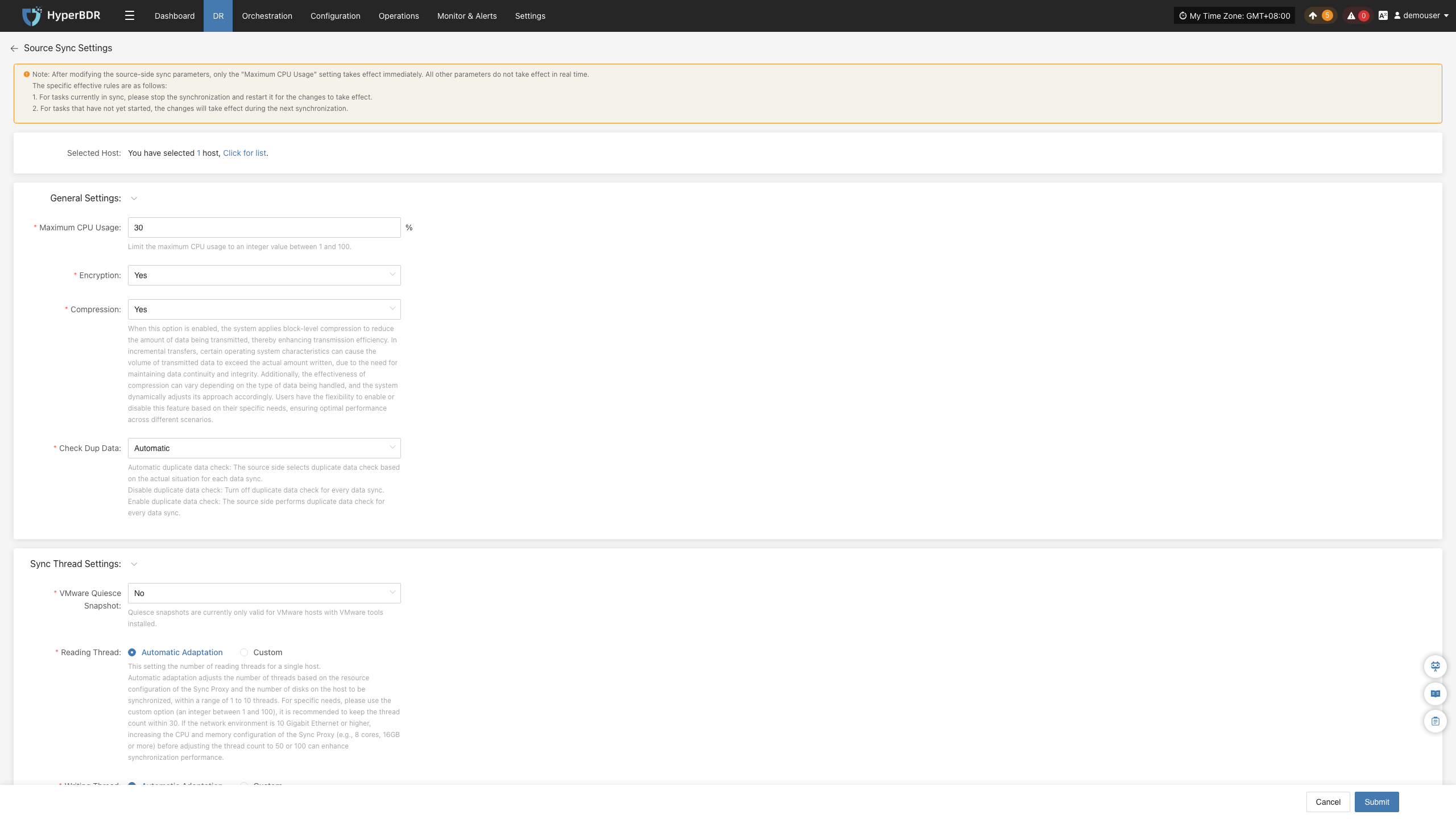Open the 'Click for list' host link
The width and height of the screenshot is (1456, 819).
(245, 153)
